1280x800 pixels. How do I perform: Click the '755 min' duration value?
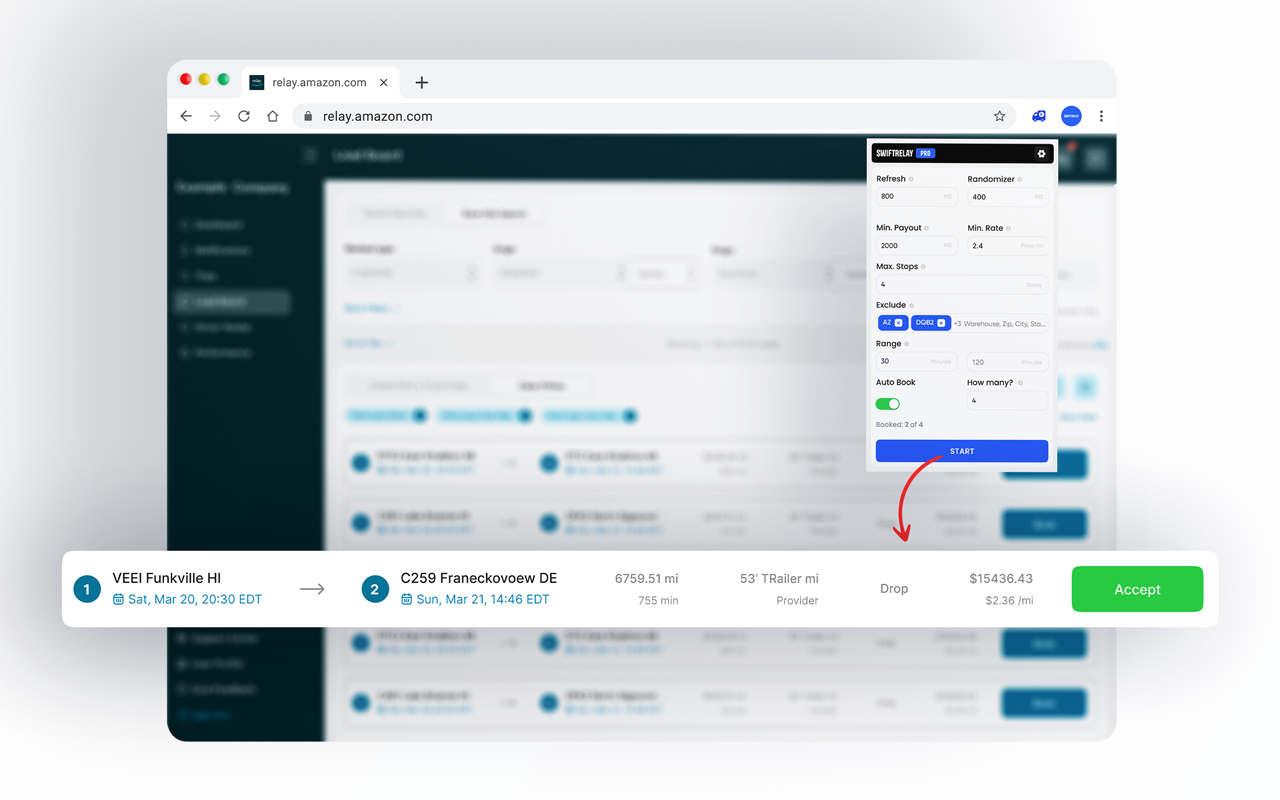click(658, 601)
